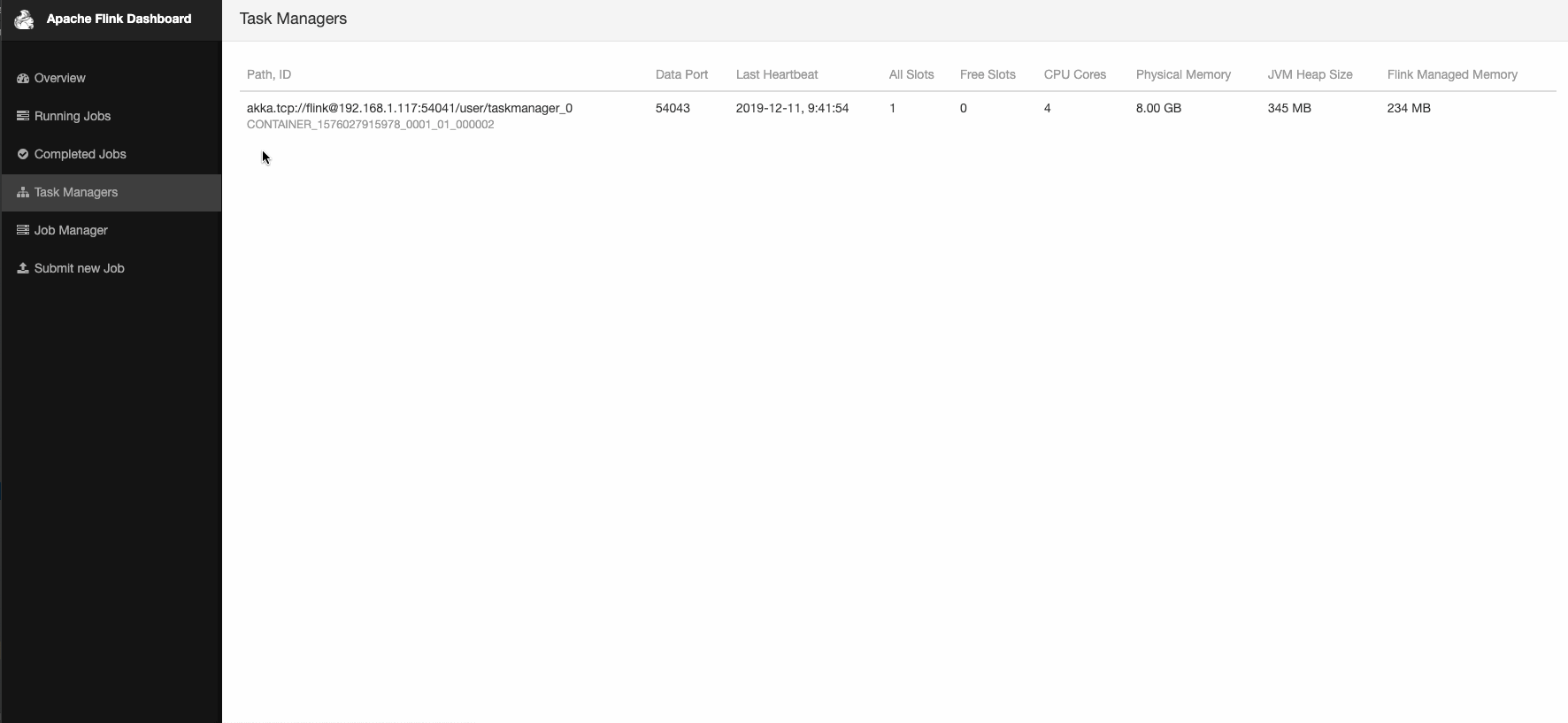Click the Submit new Job upload icon
The image size is (1568, 723).
[23, 268]
